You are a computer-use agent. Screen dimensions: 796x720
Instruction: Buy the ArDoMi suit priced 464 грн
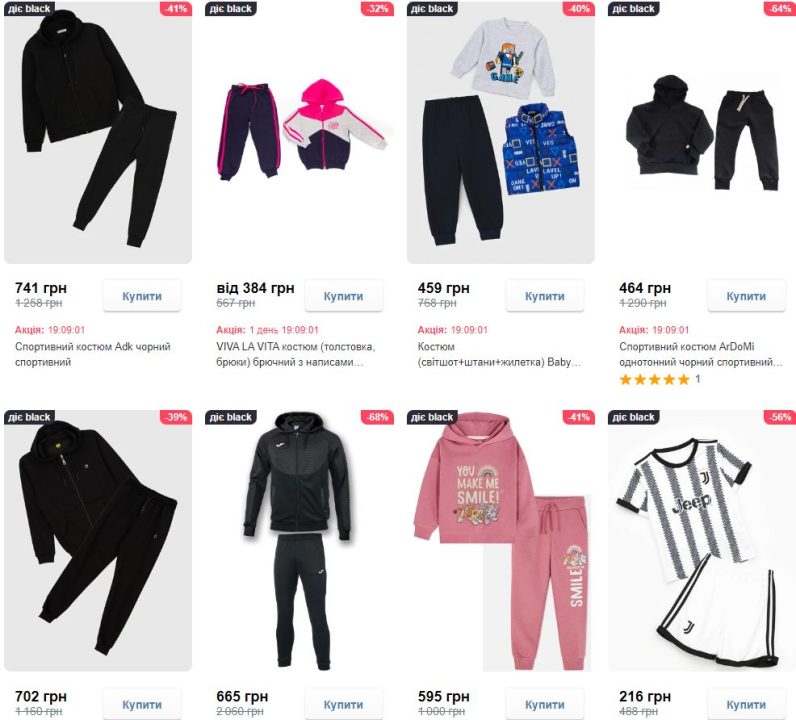(x=746, y=296)
